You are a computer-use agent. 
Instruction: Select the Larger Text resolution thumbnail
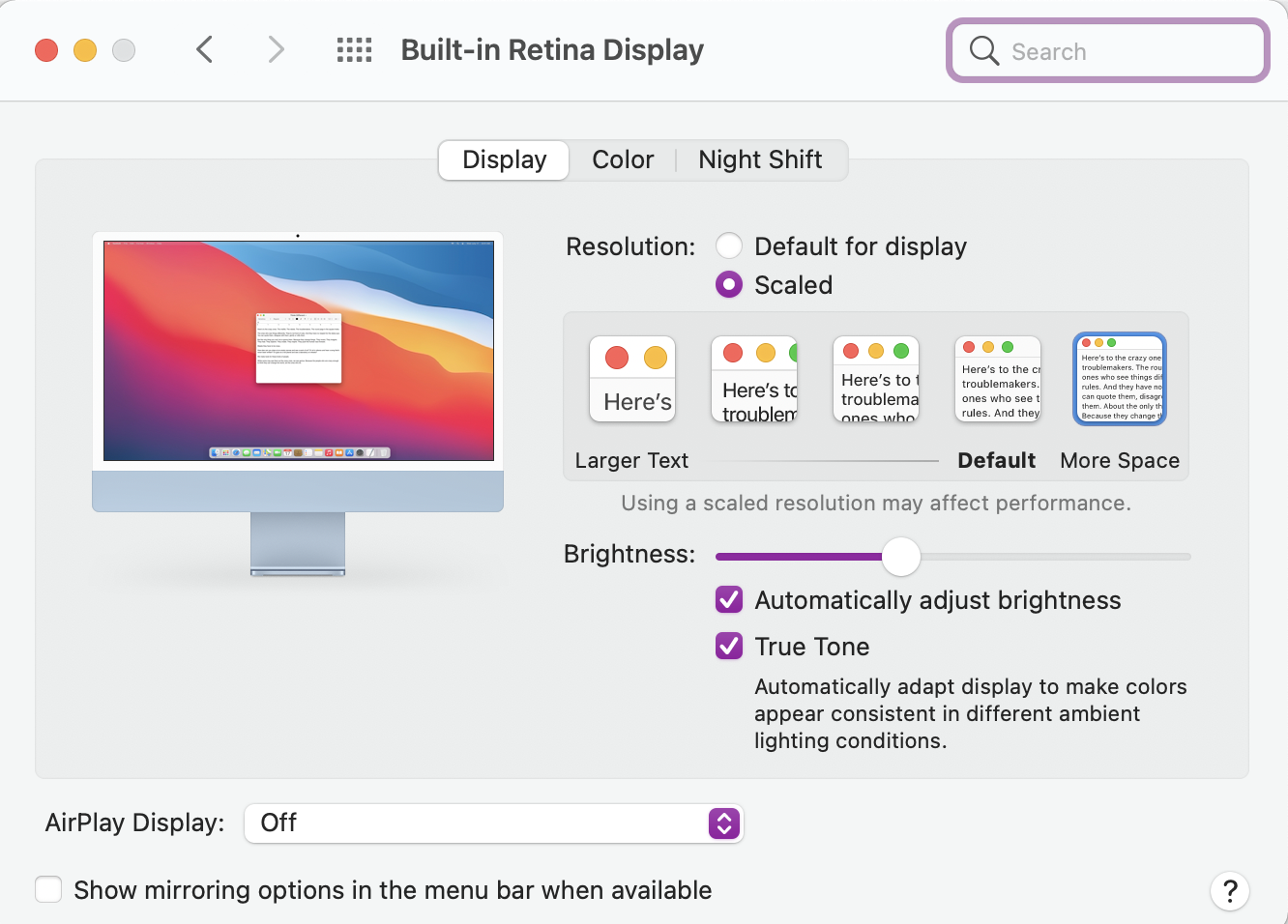(x=632, y=379)
